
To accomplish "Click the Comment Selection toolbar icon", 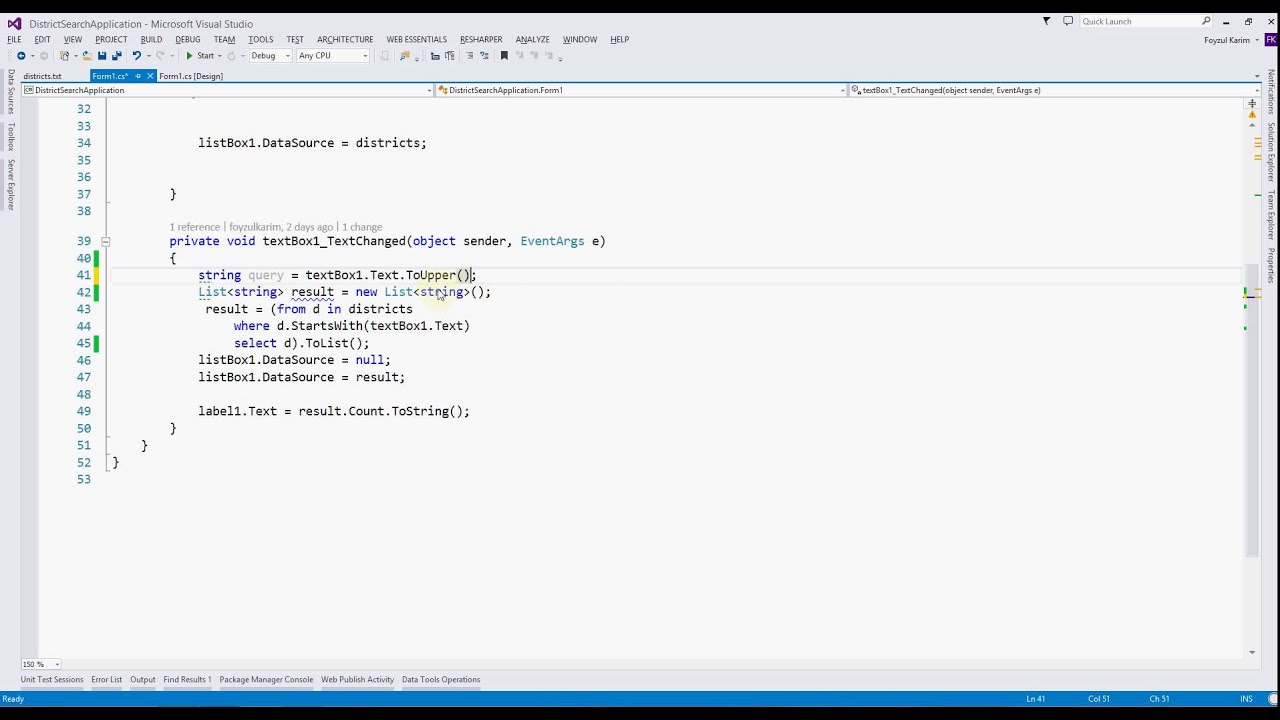I will click(x=470, y=56).
